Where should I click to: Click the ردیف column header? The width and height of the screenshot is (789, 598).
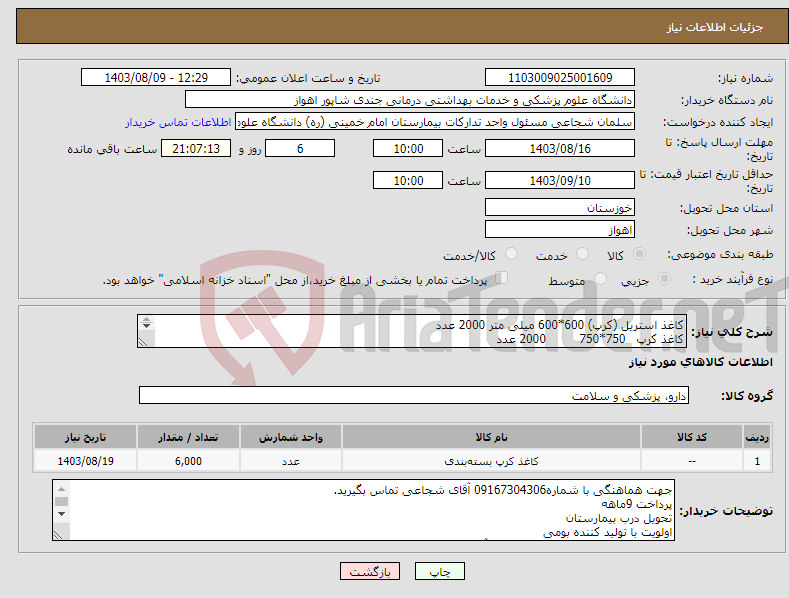pos(757,437)
